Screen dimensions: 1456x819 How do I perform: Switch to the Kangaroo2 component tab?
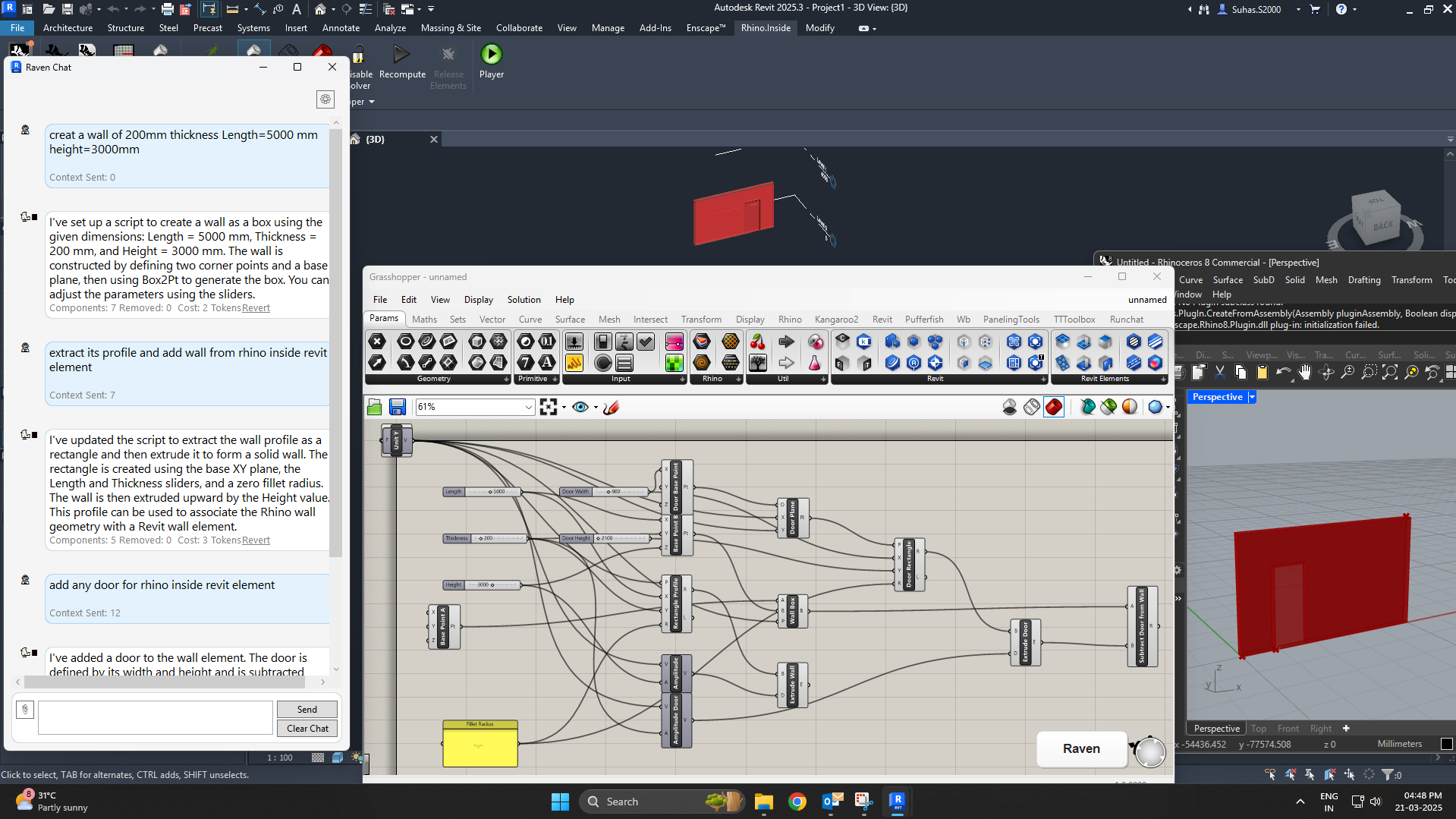click(836, 319)
